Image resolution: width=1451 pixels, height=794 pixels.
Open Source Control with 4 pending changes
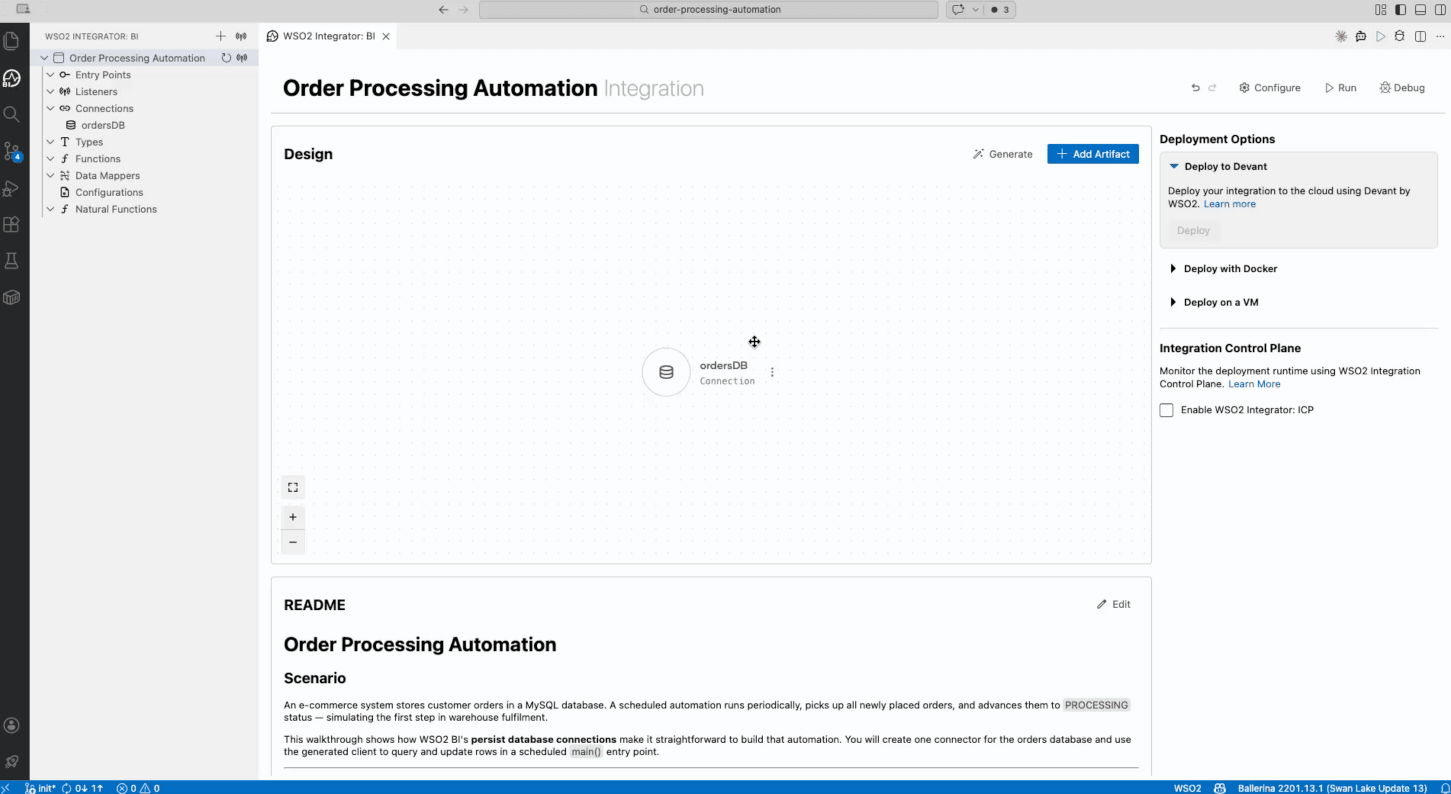pos(12,151)
